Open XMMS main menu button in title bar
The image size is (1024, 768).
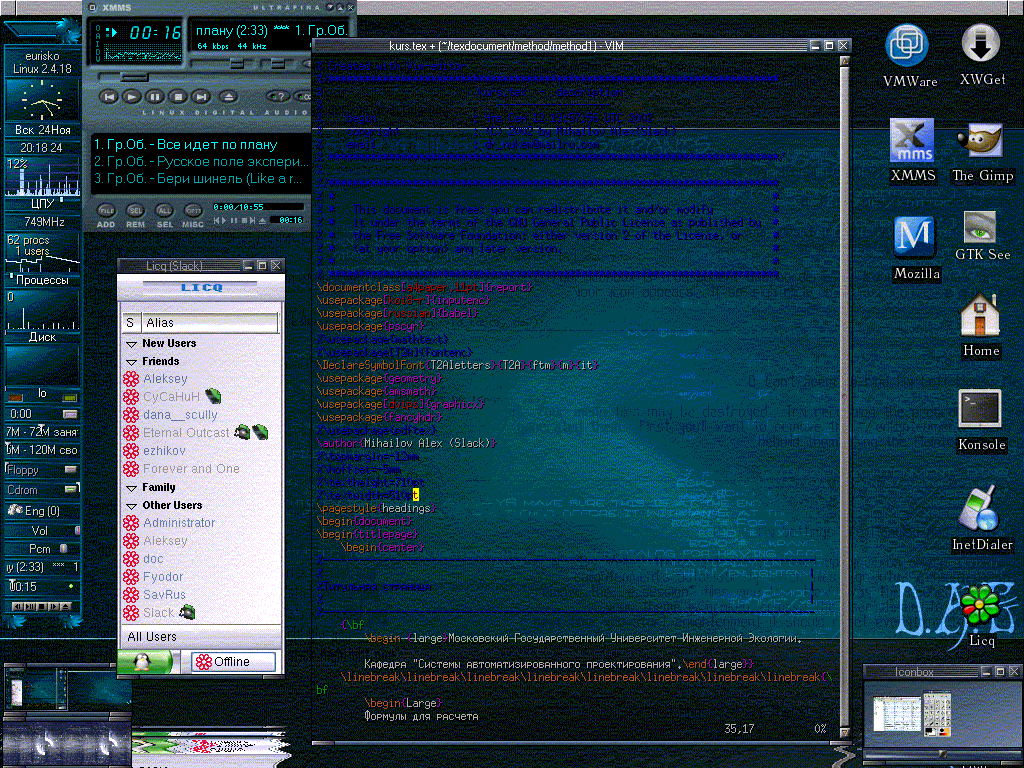[92, 7]
